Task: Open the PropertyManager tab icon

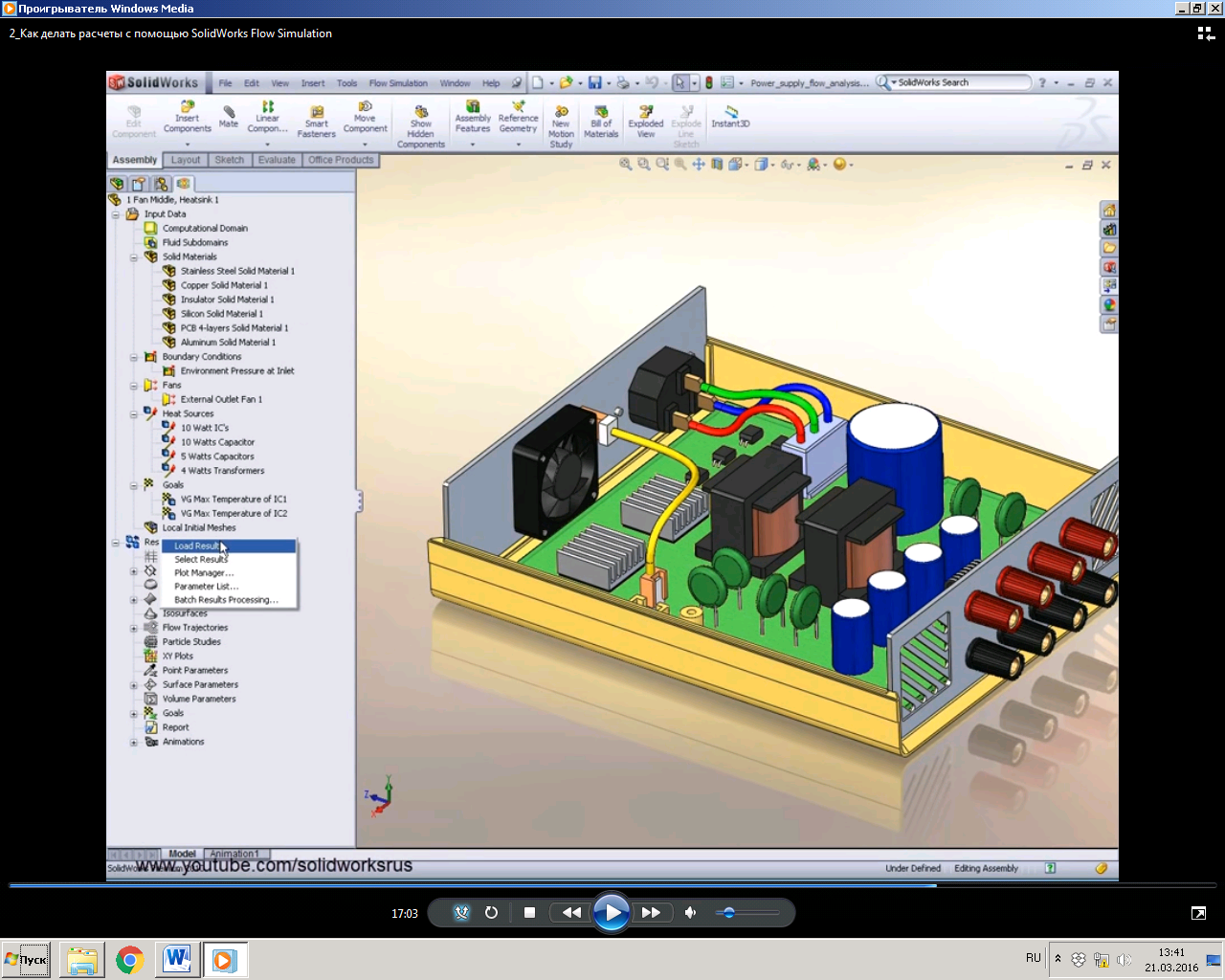Action: [x=139, y=183]
